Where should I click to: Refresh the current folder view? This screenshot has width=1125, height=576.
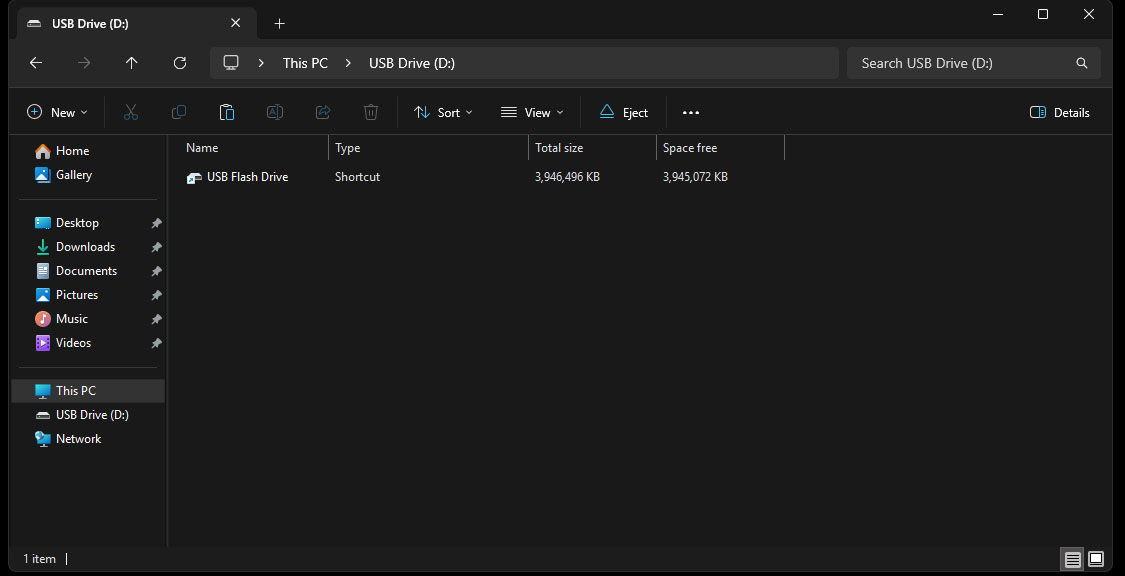click(180, 63)
